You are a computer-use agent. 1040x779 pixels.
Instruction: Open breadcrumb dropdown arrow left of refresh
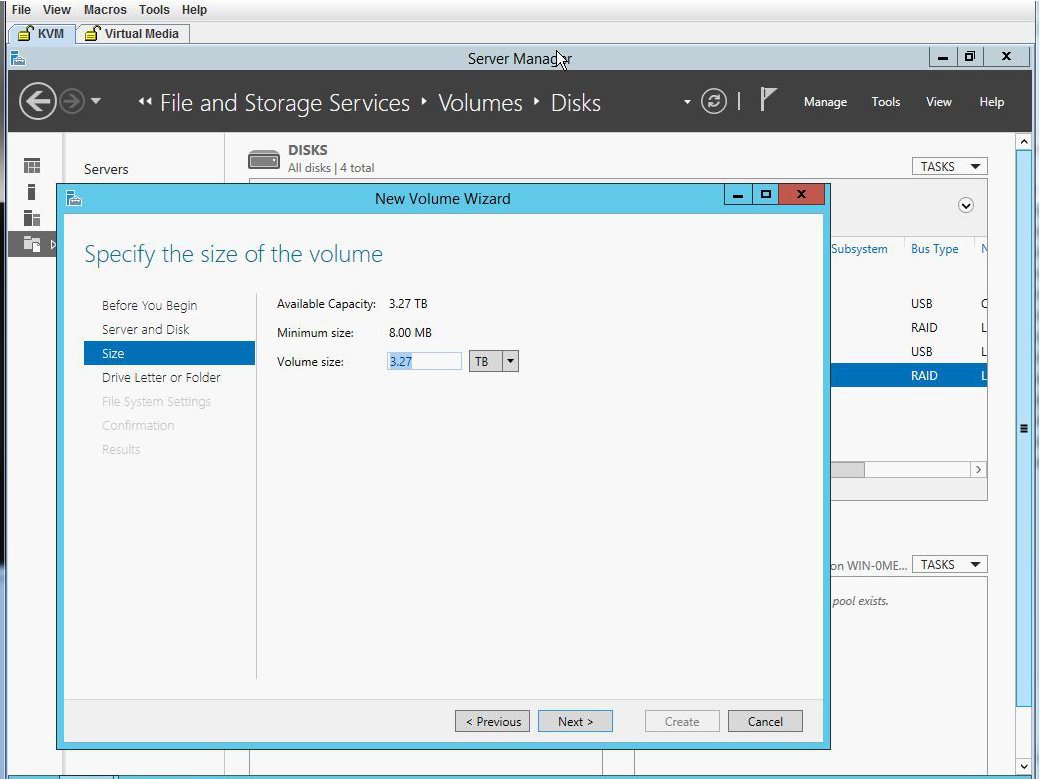(687, 102)
